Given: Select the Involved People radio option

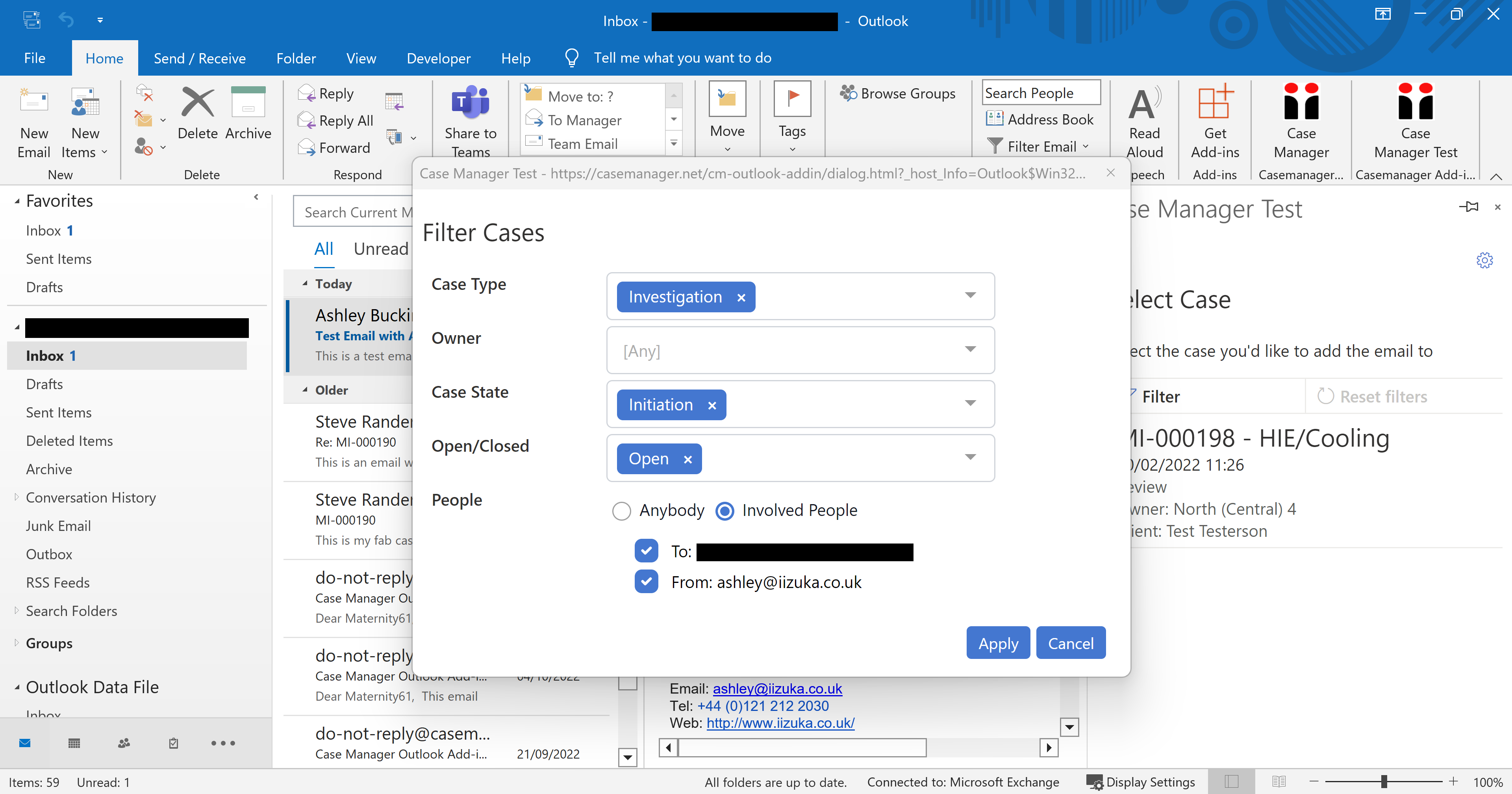Looking at the screenshot, I should [x=725, y=511].
